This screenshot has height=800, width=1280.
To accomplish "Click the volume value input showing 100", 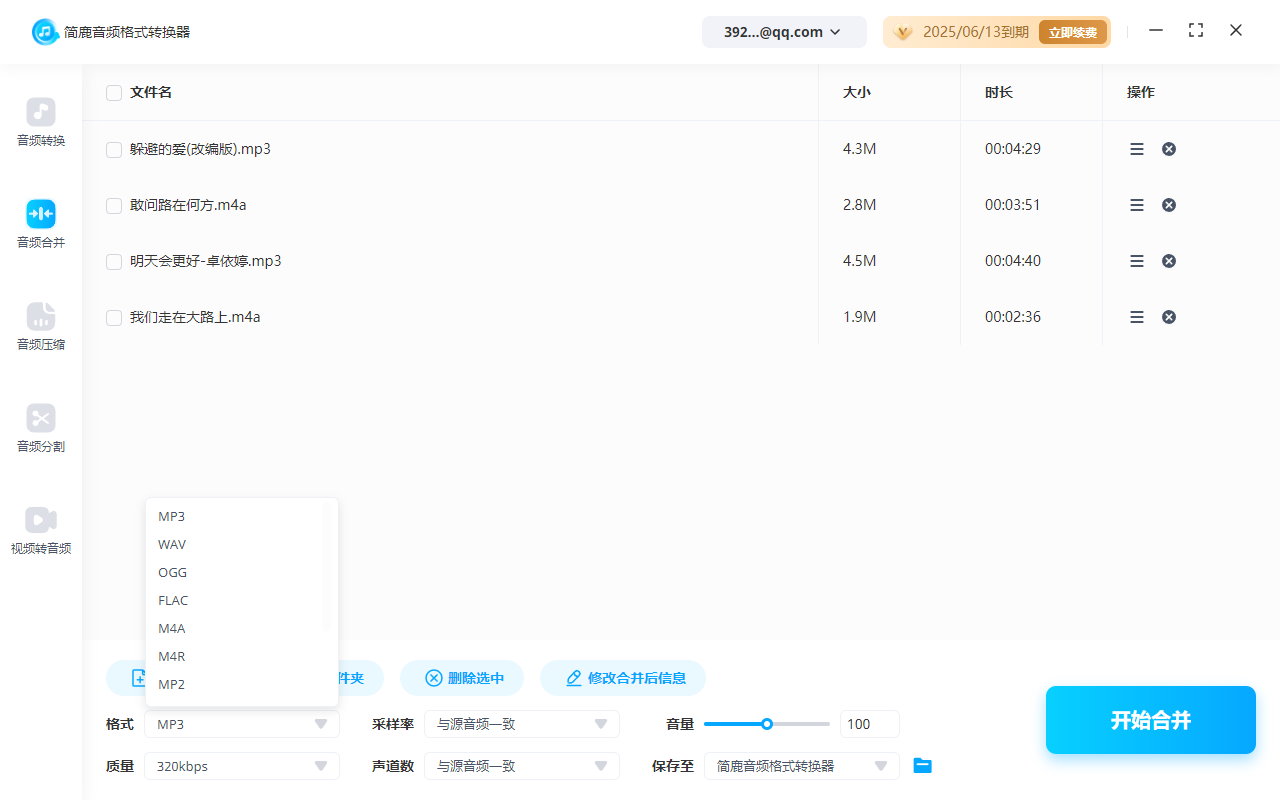I will (869, 723).
